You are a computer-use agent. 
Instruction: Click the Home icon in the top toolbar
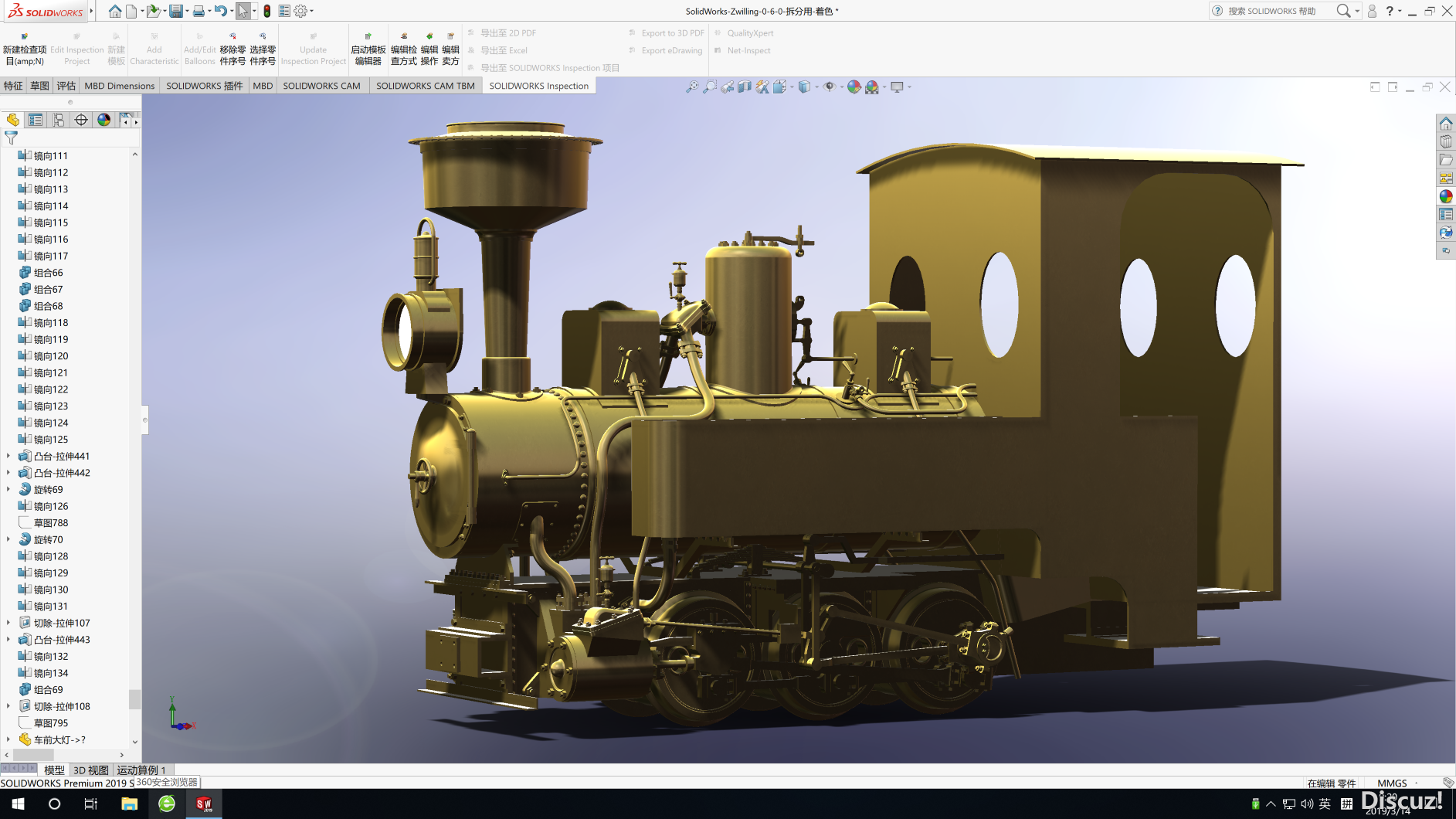point(114,11)
